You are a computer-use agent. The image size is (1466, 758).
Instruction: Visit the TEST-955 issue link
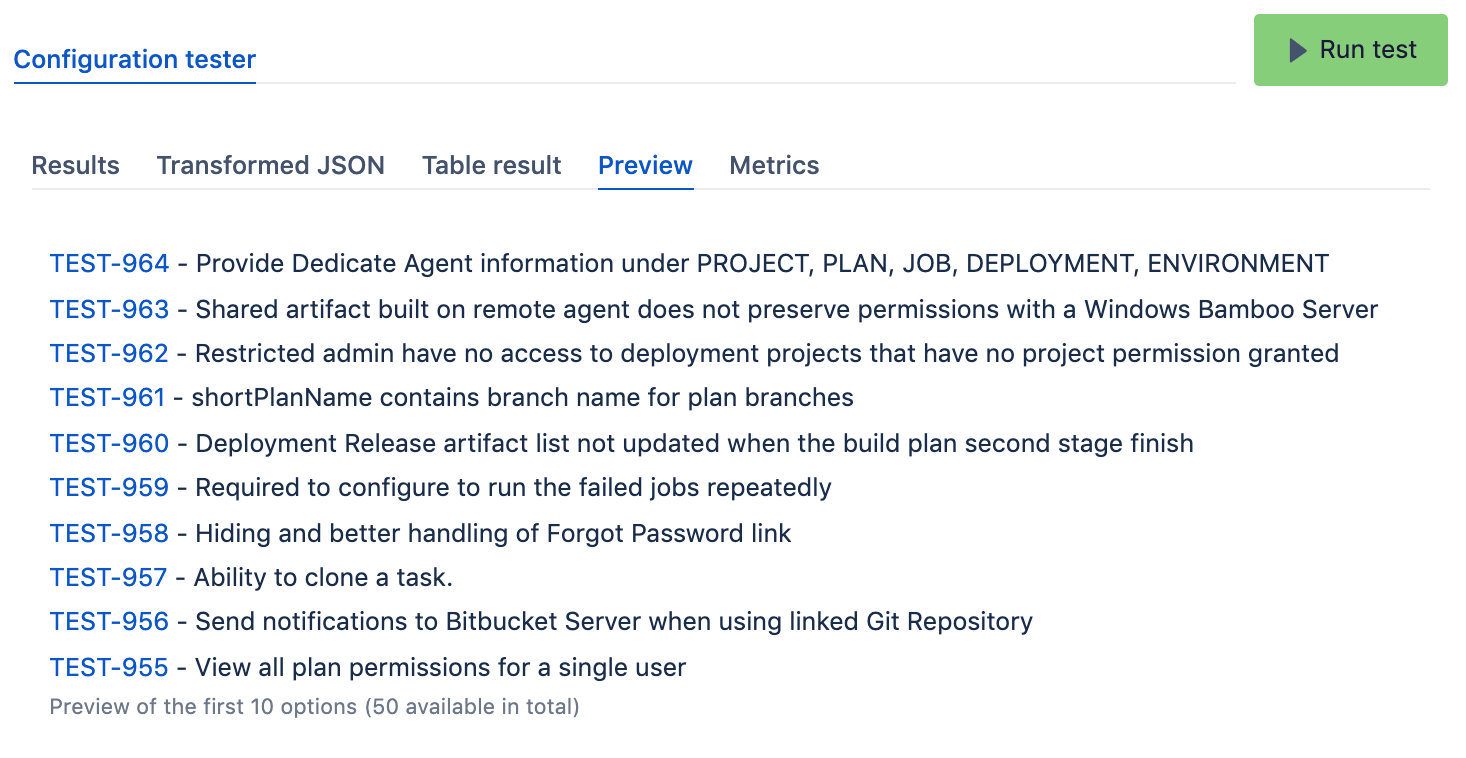click(x=109, y=667)
